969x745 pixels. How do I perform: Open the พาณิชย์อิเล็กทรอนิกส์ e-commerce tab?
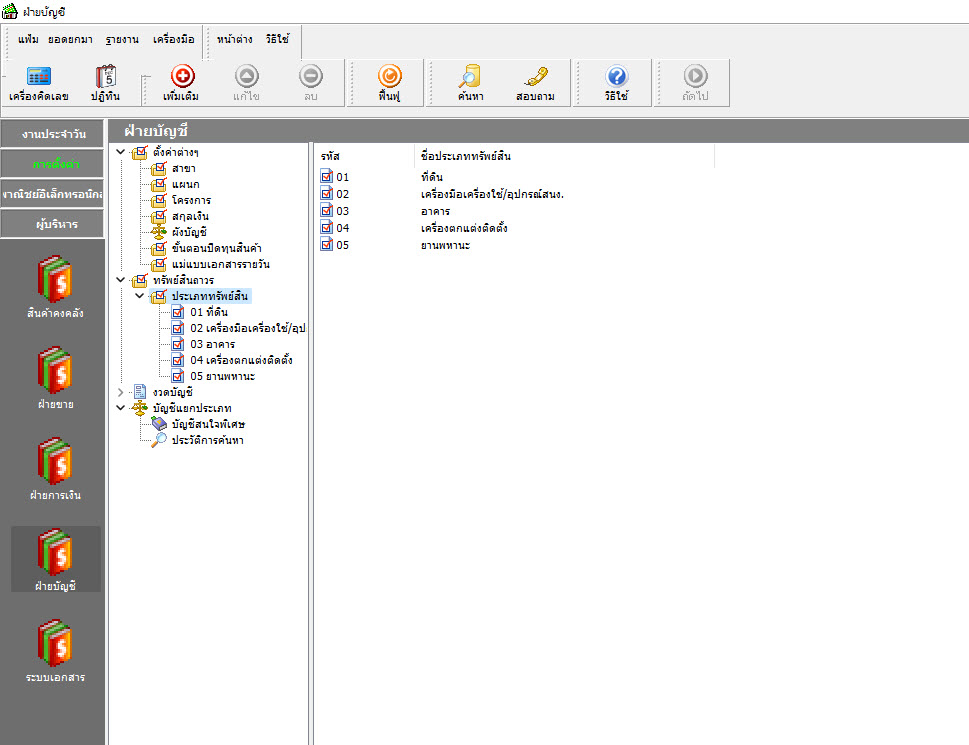click(x=52, y=194)
